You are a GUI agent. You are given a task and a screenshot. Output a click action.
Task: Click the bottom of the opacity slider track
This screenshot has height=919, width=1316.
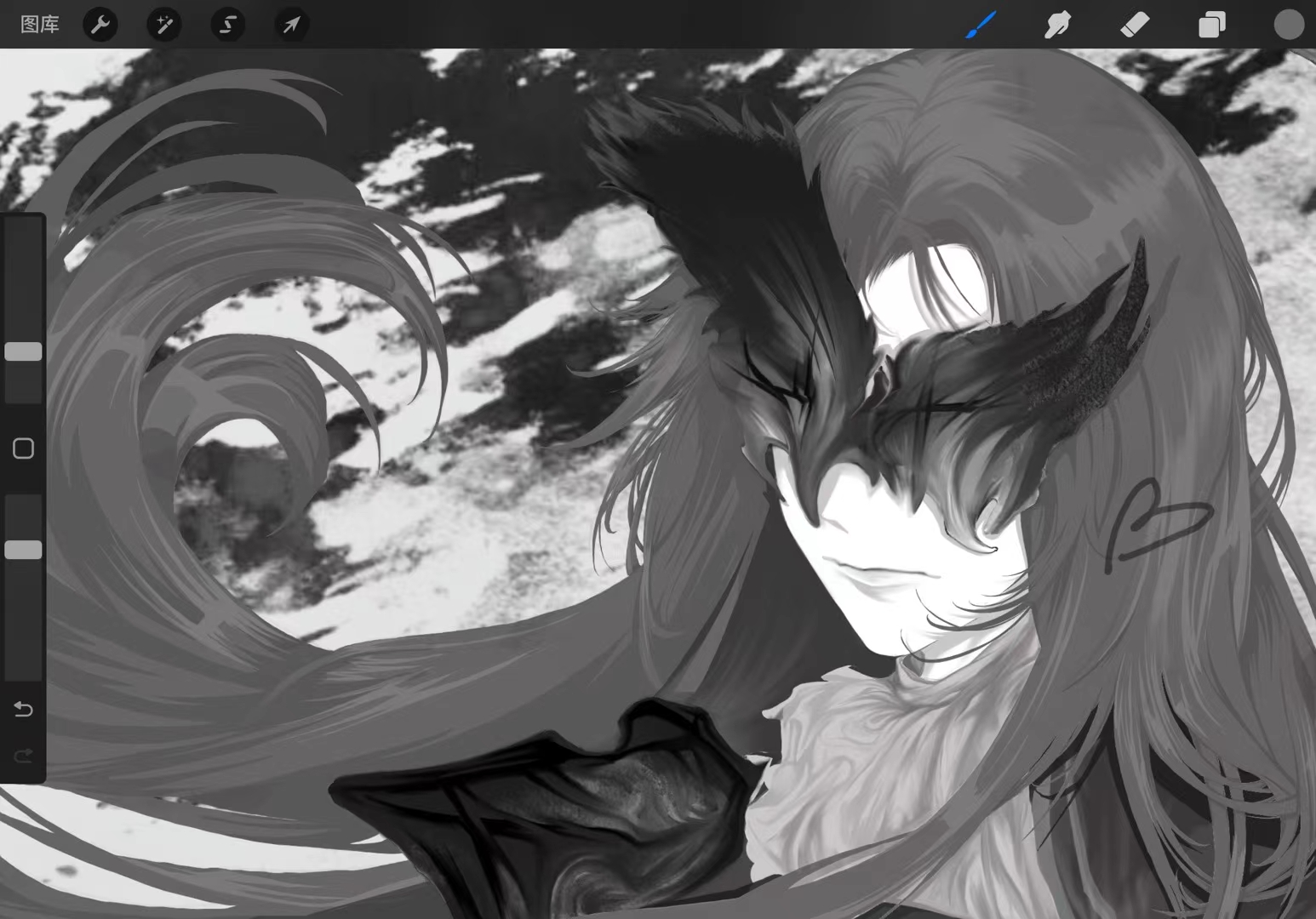(x=23, y=668)
